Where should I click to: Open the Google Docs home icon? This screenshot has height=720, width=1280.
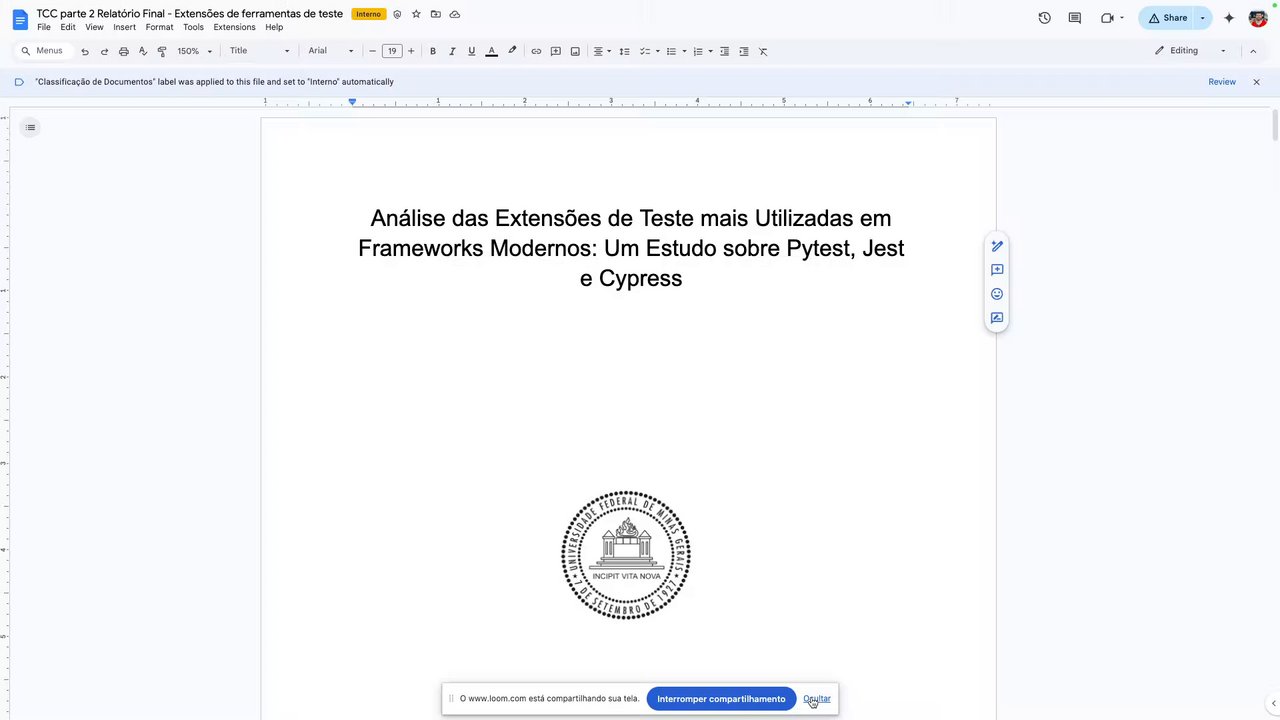pos(19,19)
